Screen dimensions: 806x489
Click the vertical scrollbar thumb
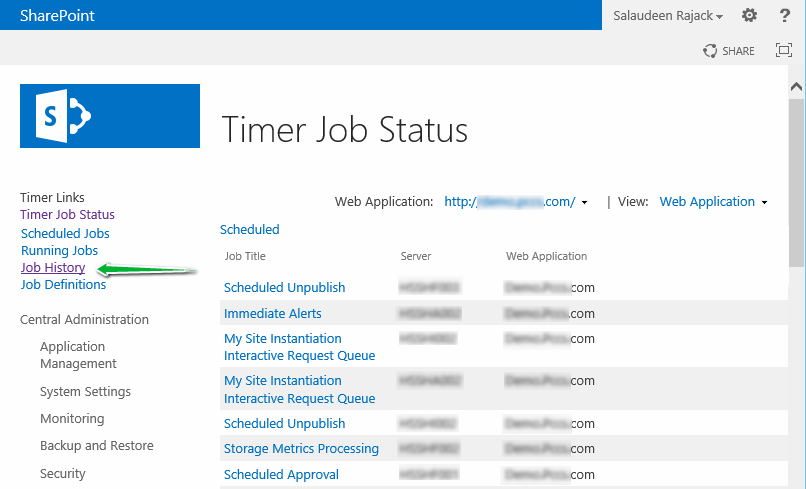tap(796, 183)
